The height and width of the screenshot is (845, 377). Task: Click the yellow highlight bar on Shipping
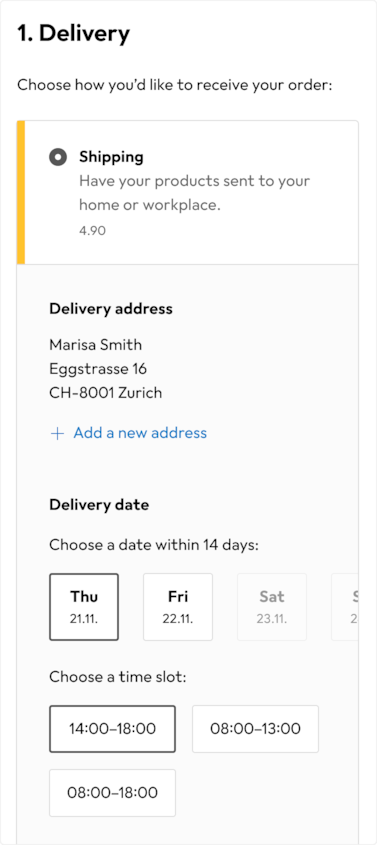[x=21, y=192]
